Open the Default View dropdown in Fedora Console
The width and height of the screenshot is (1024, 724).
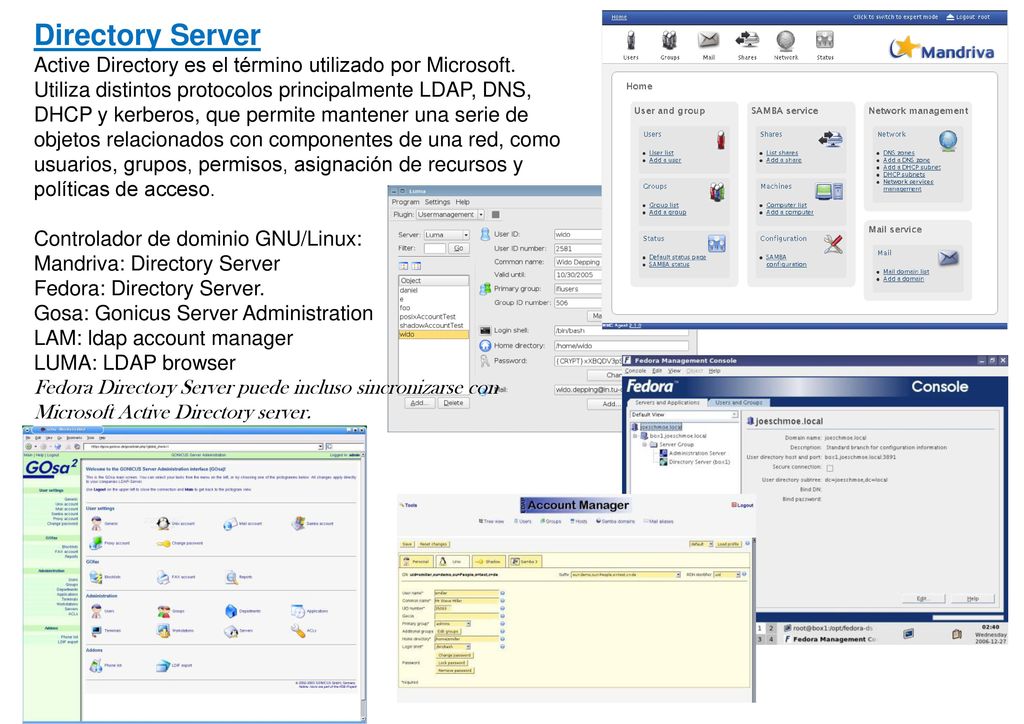pyautogui.click(x=684, y=415)
